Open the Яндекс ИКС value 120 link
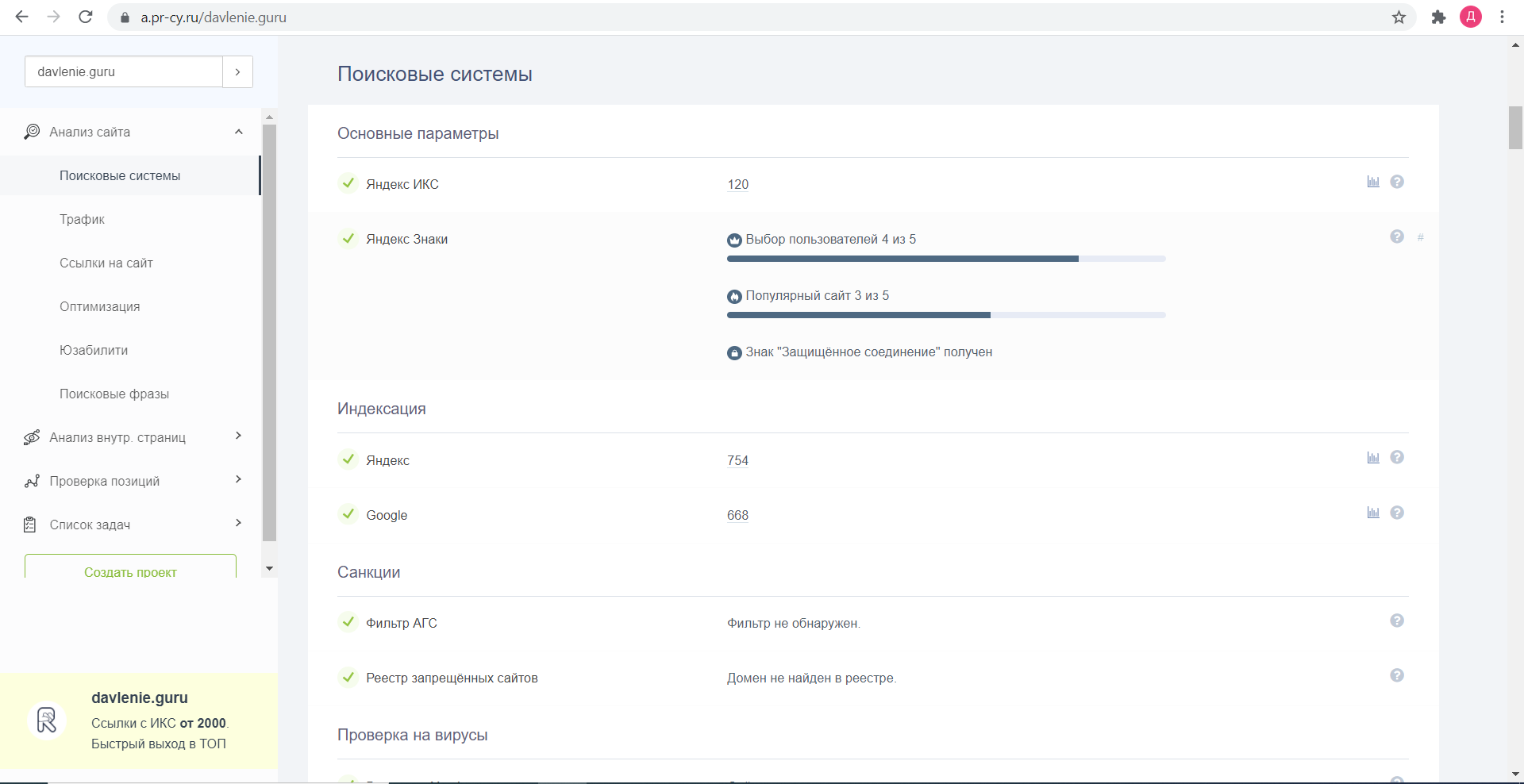Screen dimensions: 1524x784 737,184
